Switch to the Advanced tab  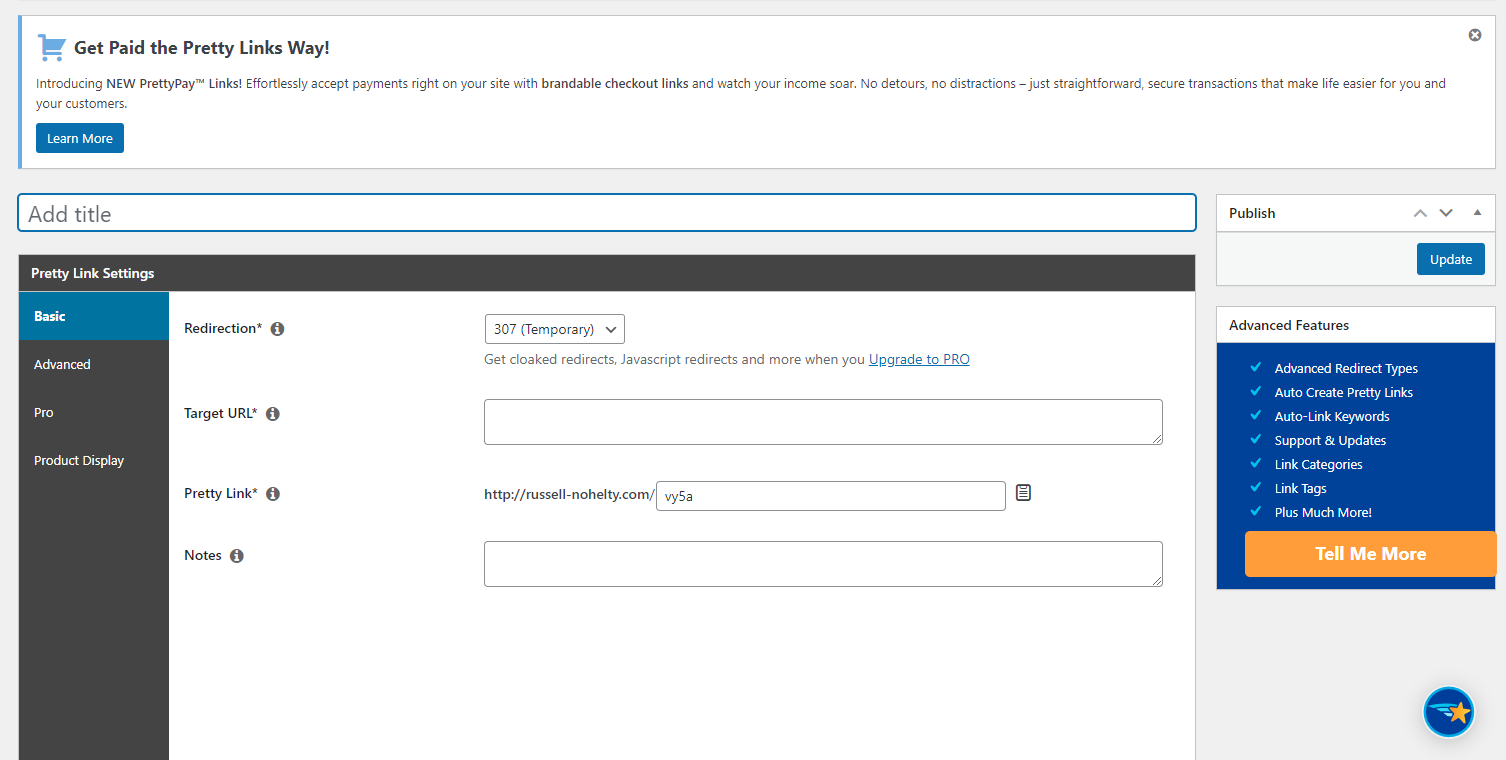[94, 364]
